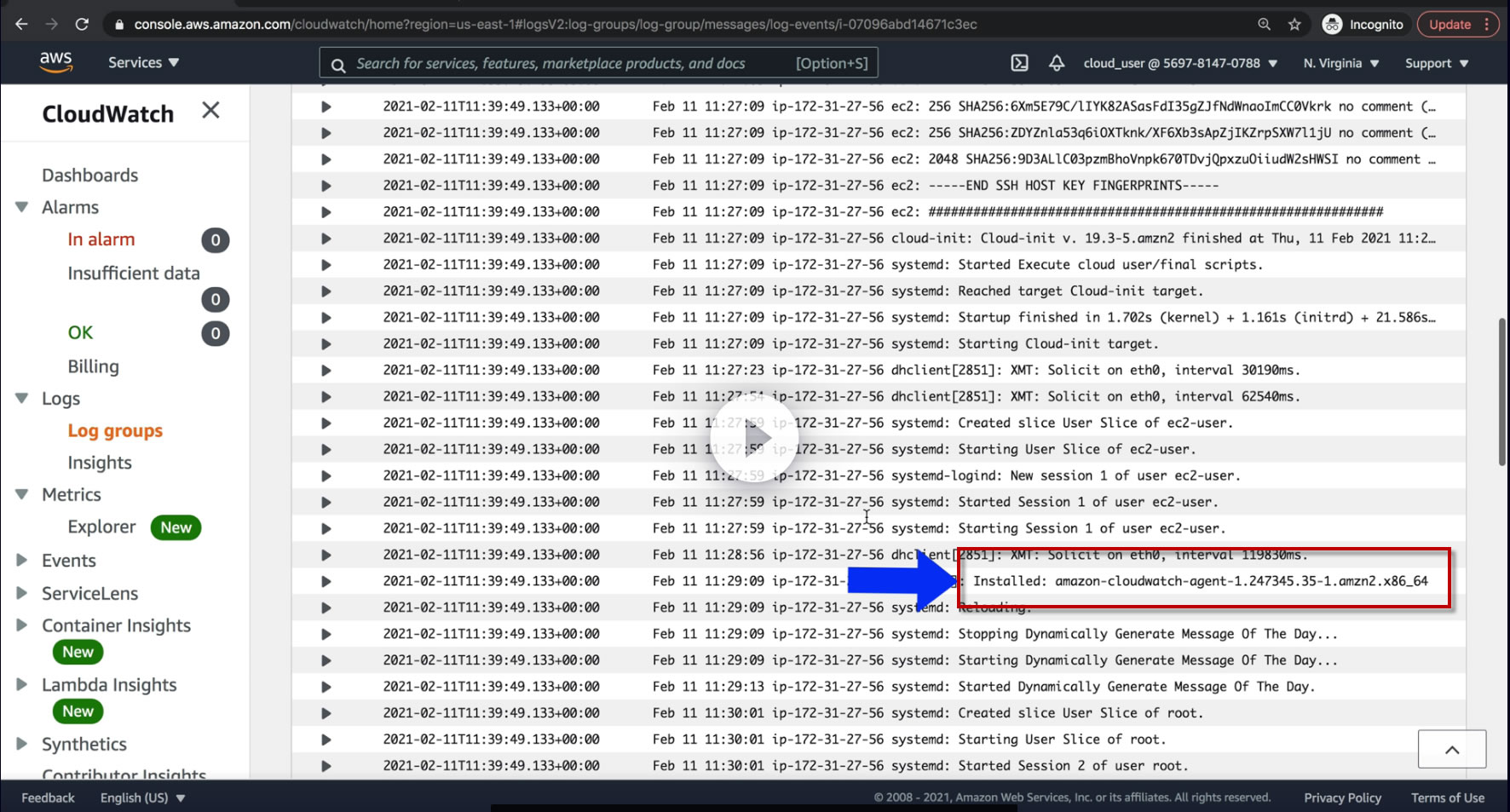1510x812 pixels.
Task: Expand the dhclient interval 62540ms log row
Action: pyautogui.click(x=326, y=397)
